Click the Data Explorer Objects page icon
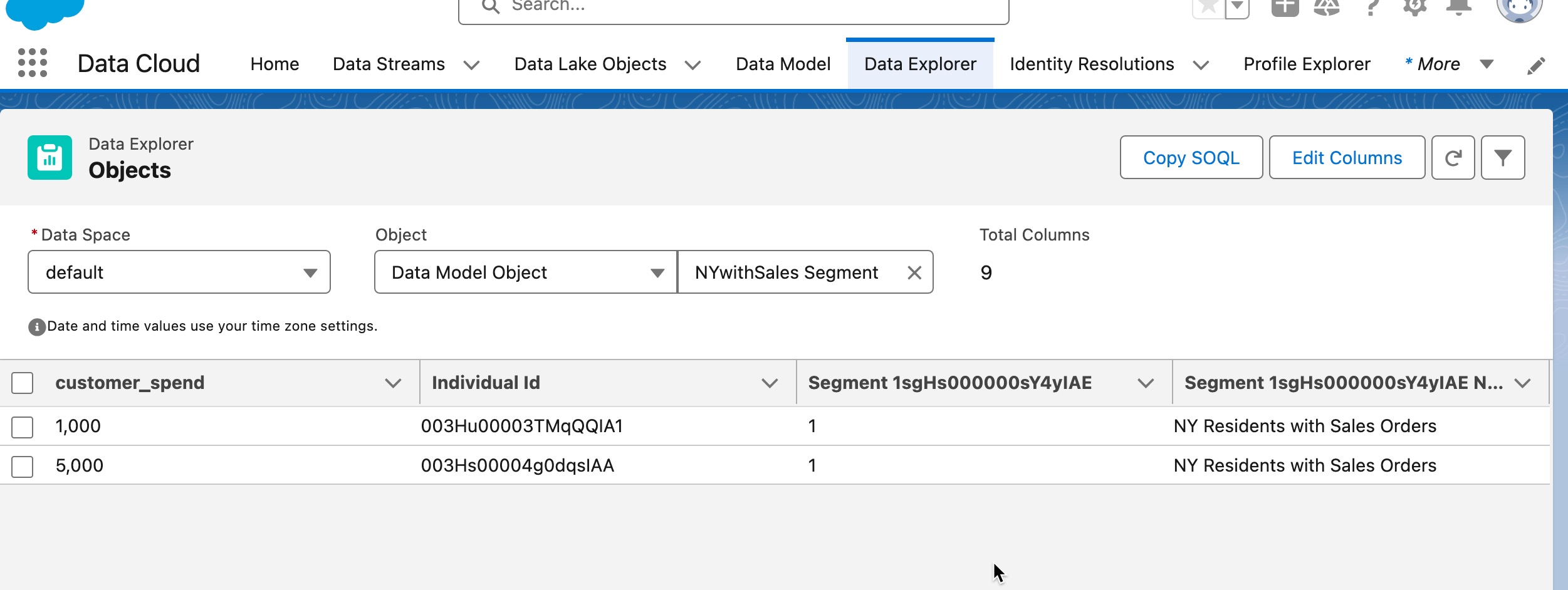Screen dimensions: 1568x590 50,158
